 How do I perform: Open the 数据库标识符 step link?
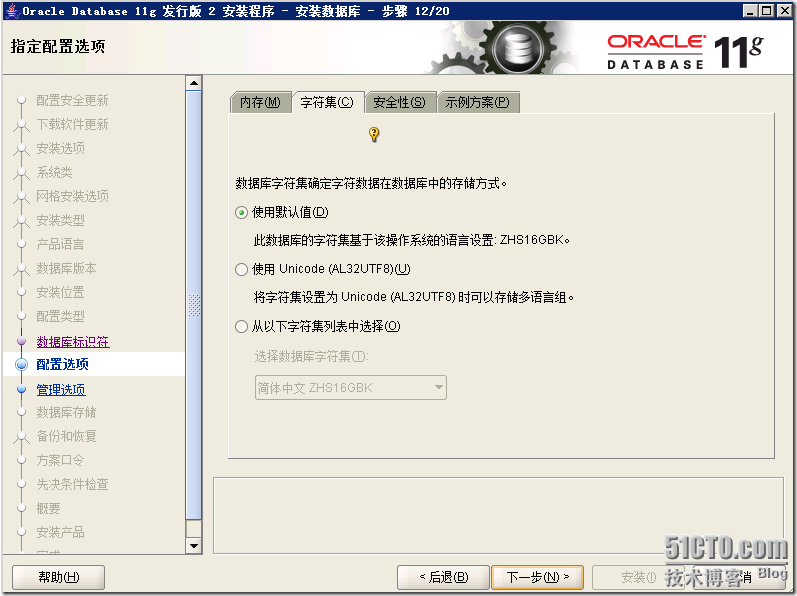pyautogui.click(x=73, y=341)
